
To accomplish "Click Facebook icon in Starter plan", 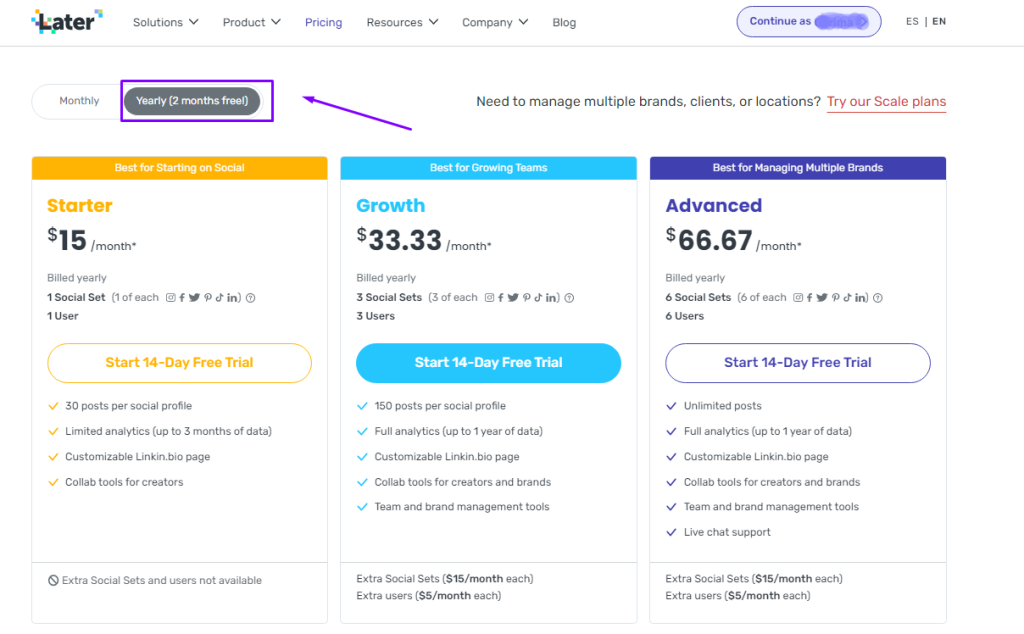I will pyautogui.click(x=182, y=298).
